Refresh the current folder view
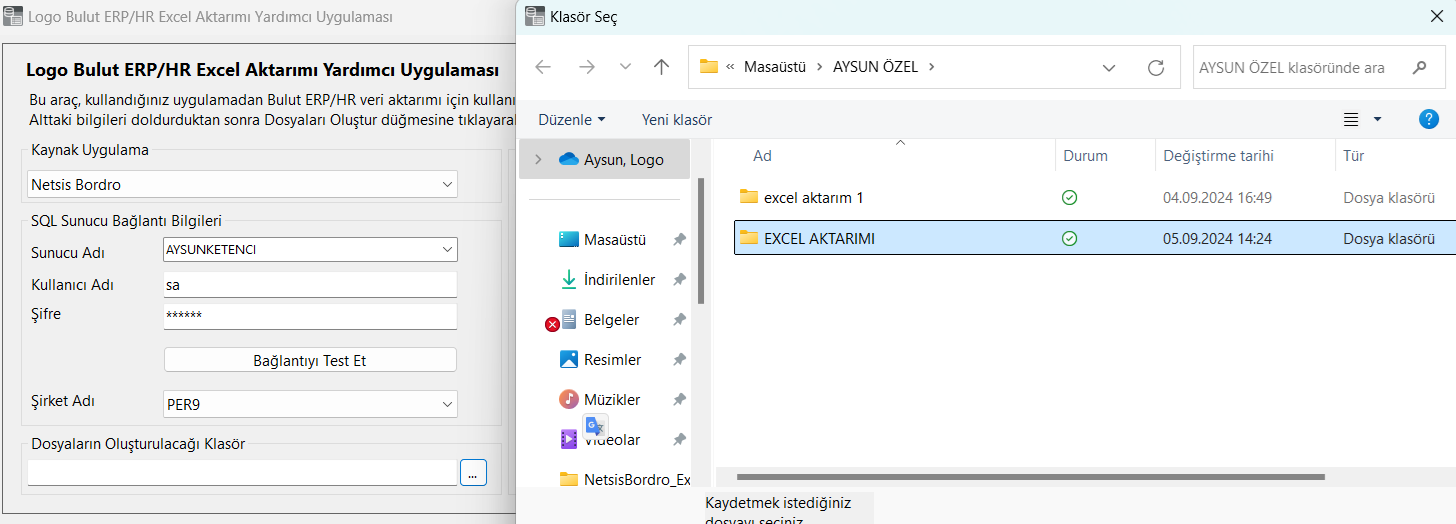Screen dimensions: 1456x524 coord(1156,67)
